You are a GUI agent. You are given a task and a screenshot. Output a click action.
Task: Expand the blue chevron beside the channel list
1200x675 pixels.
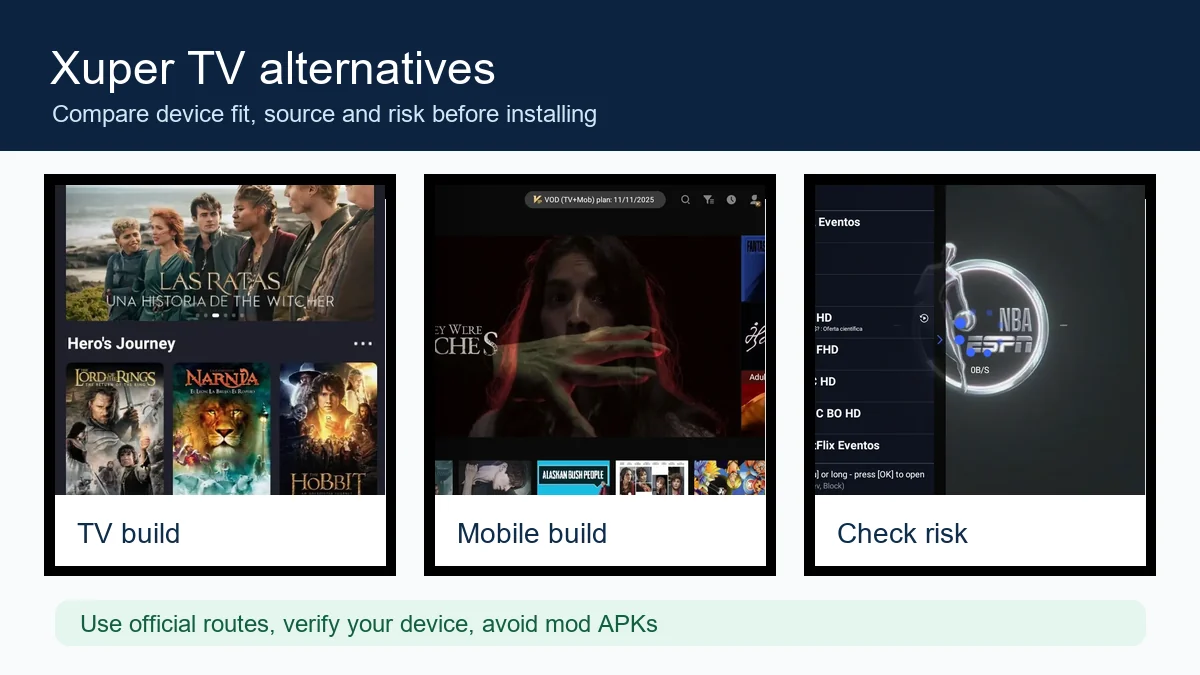click(939, 340)
